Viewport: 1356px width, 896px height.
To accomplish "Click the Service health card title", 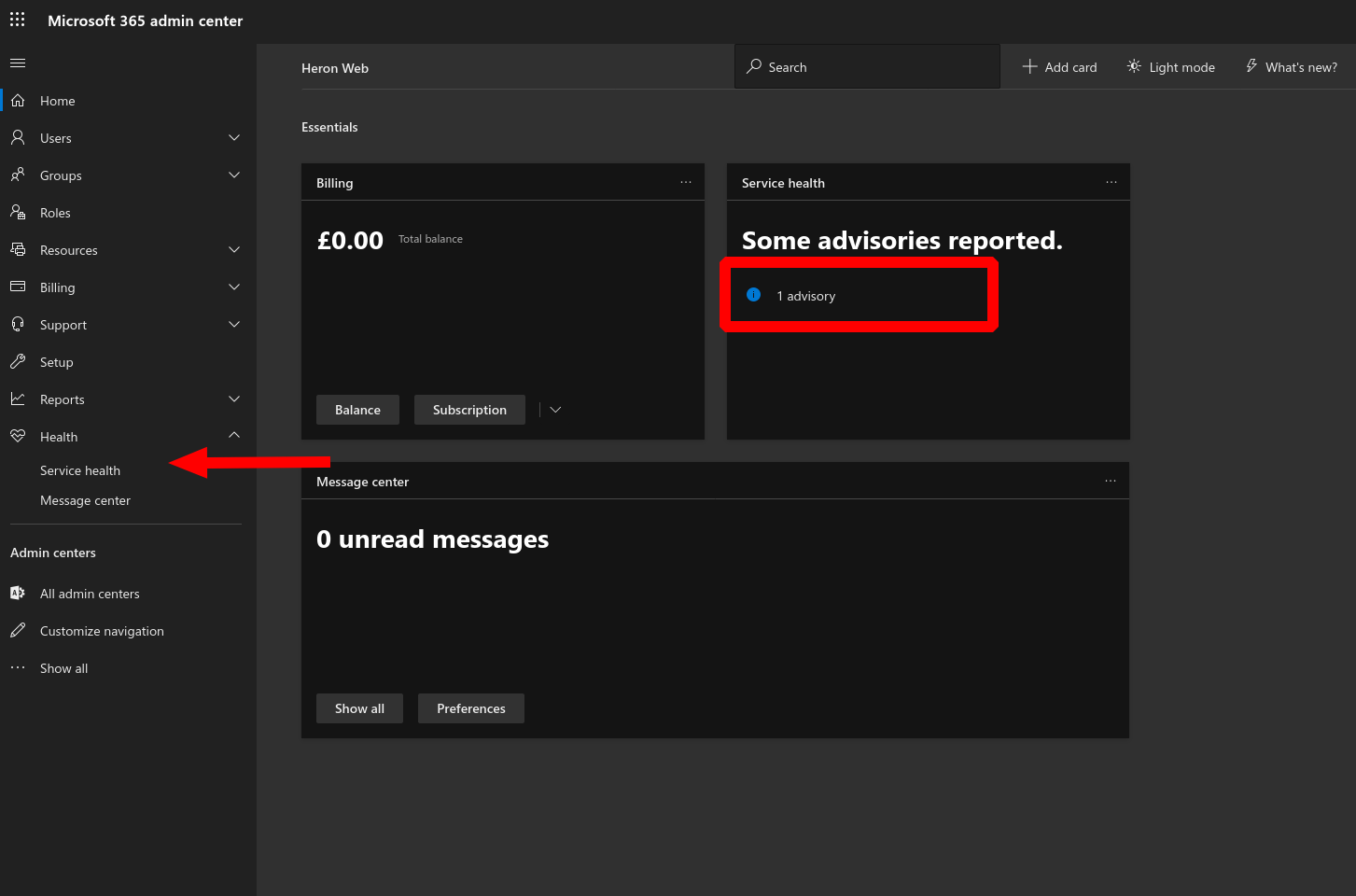I will click(x=783, y=183).
